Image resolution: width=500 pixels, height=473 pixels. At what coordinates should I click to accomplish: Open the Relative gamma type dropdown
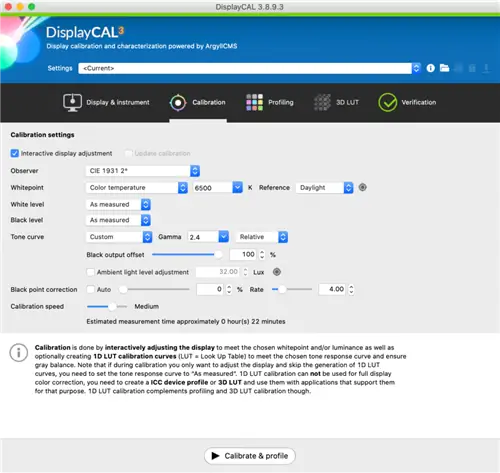262,237
